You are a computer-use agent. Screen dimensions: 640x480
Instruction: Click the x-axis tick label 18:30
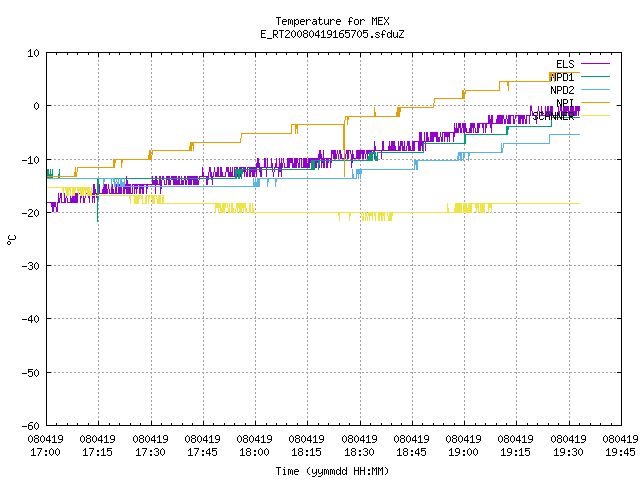tap(359, 452)
